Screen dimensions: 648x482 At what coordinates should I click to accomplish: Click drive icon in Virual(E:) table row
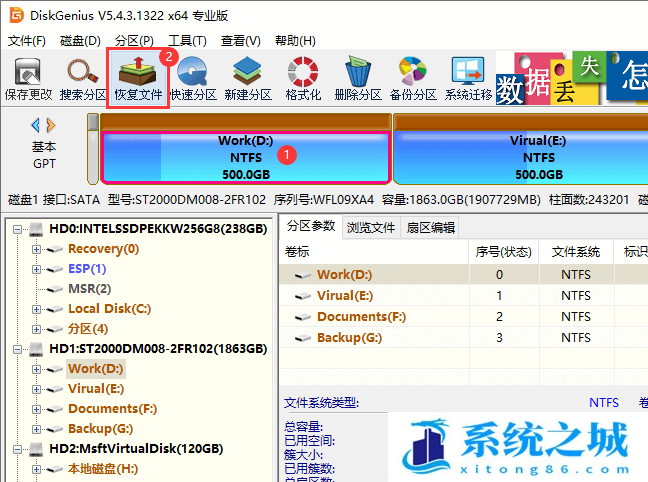(x=303, y=296)
